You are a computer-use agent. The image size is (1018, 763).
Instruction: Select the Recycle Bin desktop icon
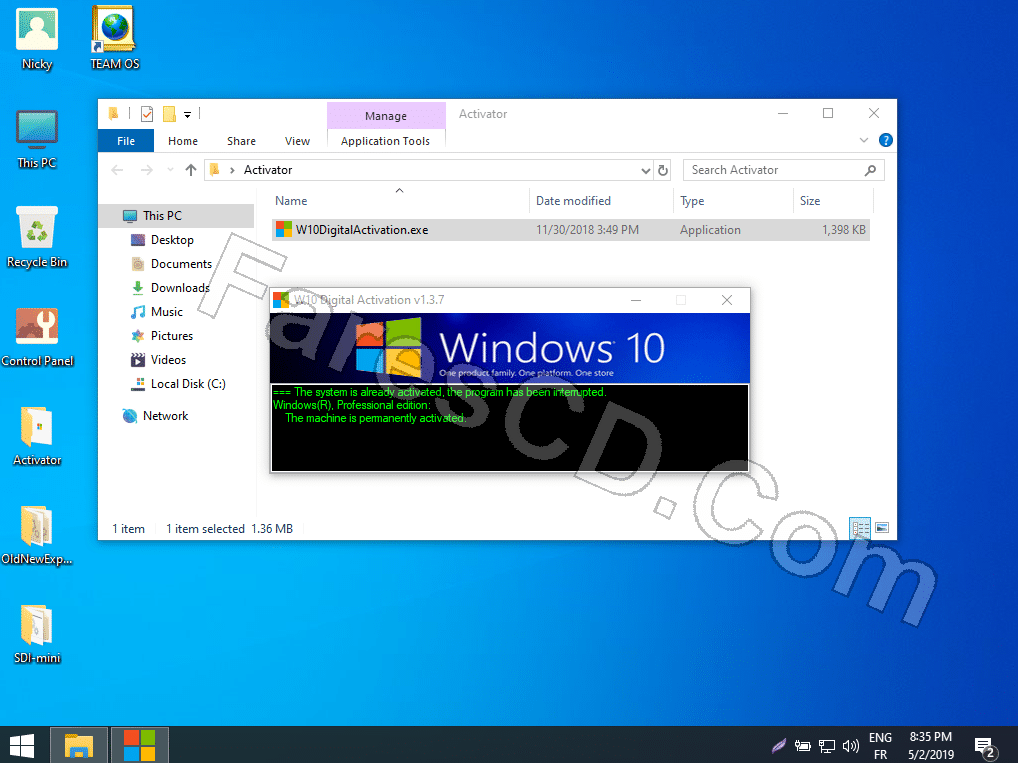[37, 237]
